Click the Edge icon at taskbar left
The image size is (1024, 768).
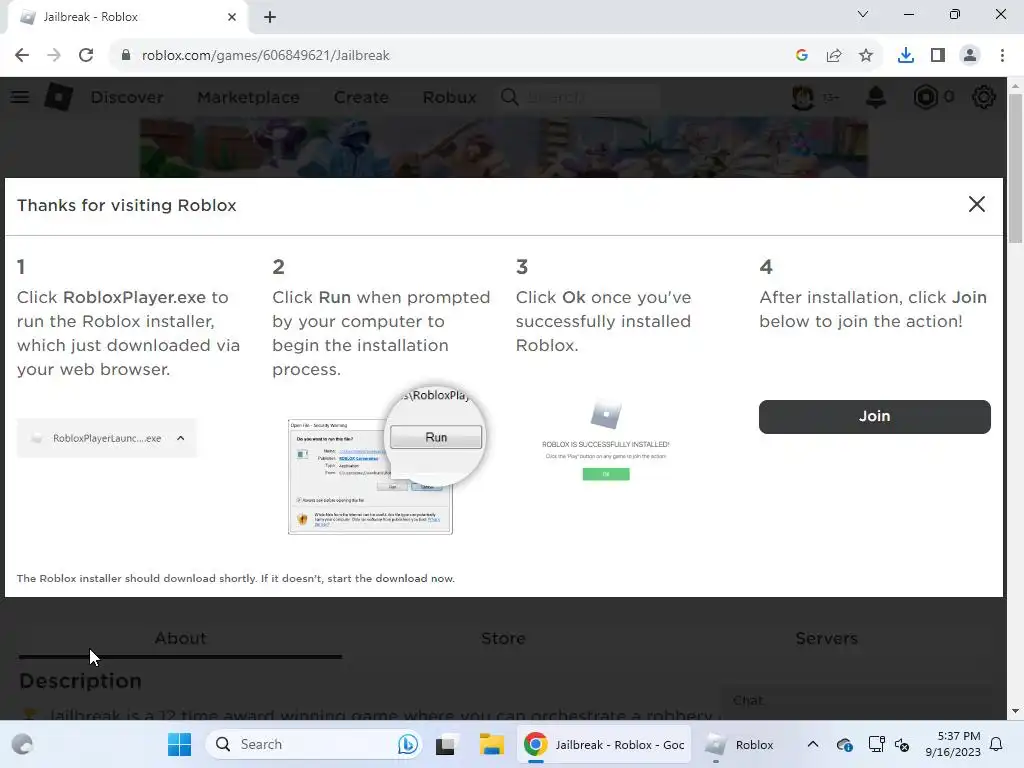(x=22, y=744)
